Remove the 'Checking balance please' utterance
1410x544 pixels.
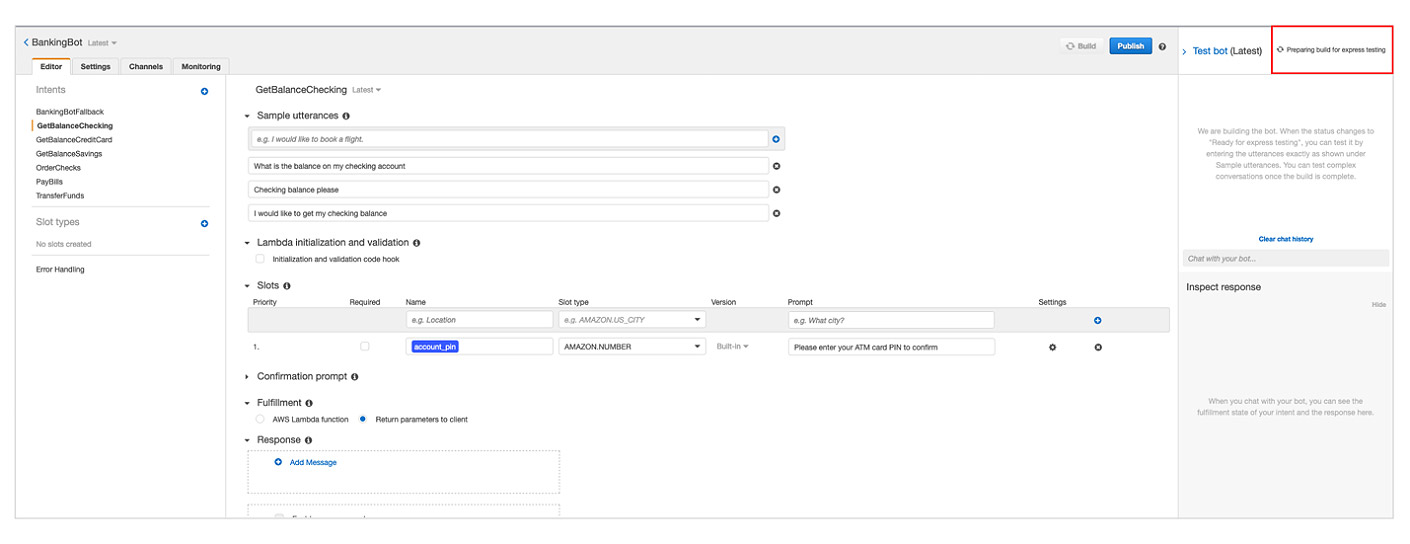click(x=776, y=189)
